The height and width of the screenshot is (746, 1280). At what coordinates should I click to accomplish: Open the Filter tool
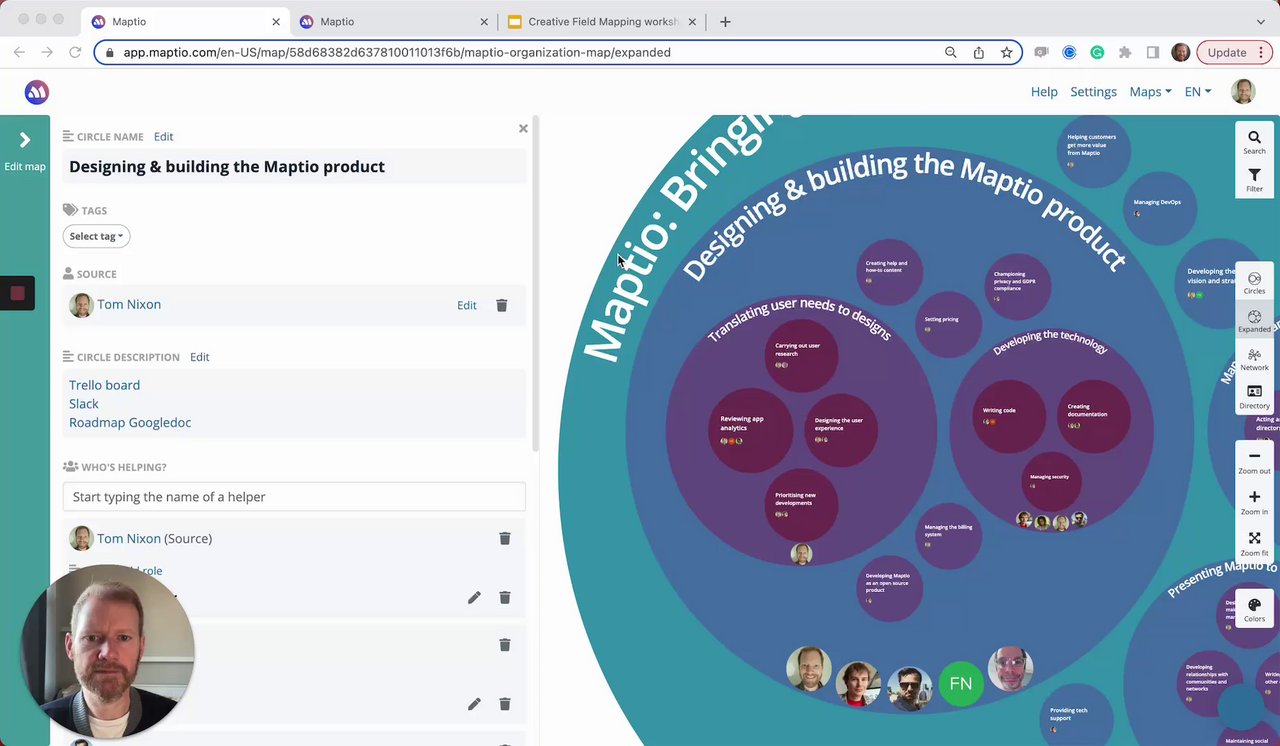tap(1254, 180)
